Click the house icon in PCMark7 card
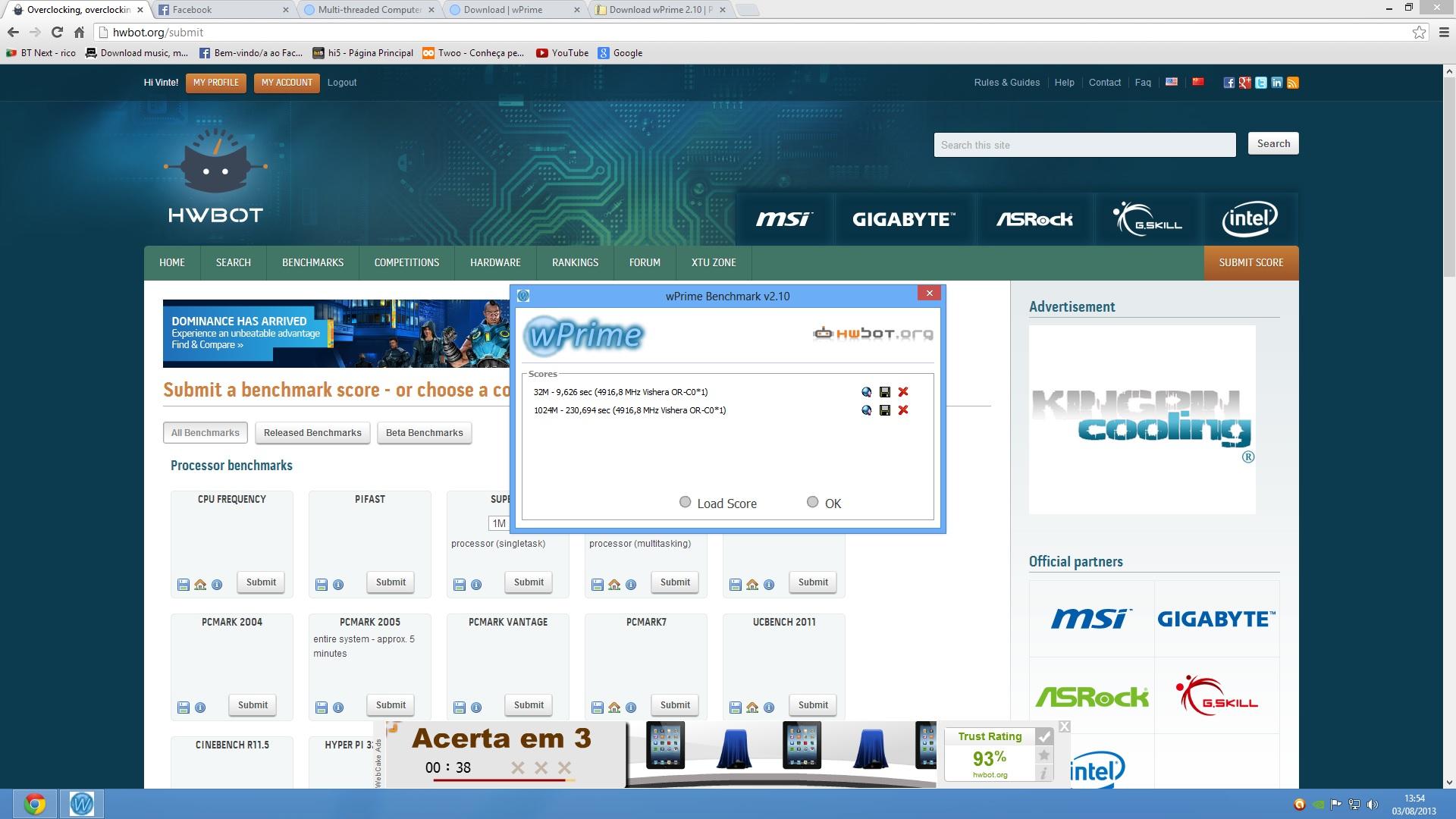 click(x=614, y=708)
